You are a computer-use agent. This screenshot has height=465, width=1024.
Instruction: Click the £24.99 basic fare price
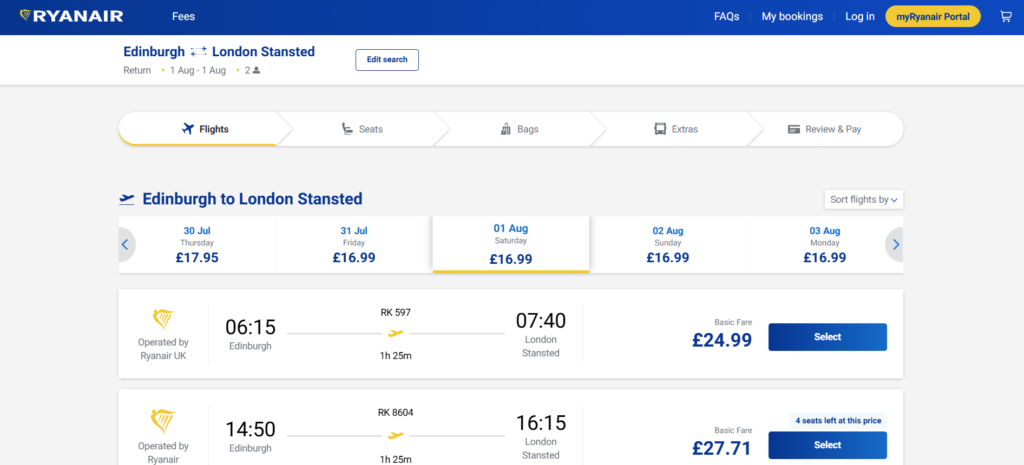click(x=722, y=340)
